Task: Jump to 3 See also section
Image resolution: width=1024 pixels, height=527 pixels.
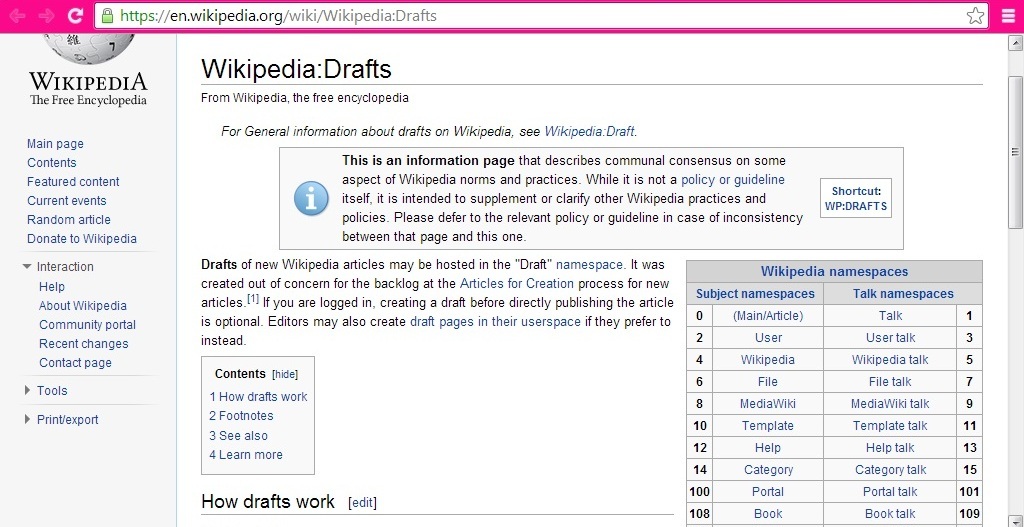Action: coord(238,436)
